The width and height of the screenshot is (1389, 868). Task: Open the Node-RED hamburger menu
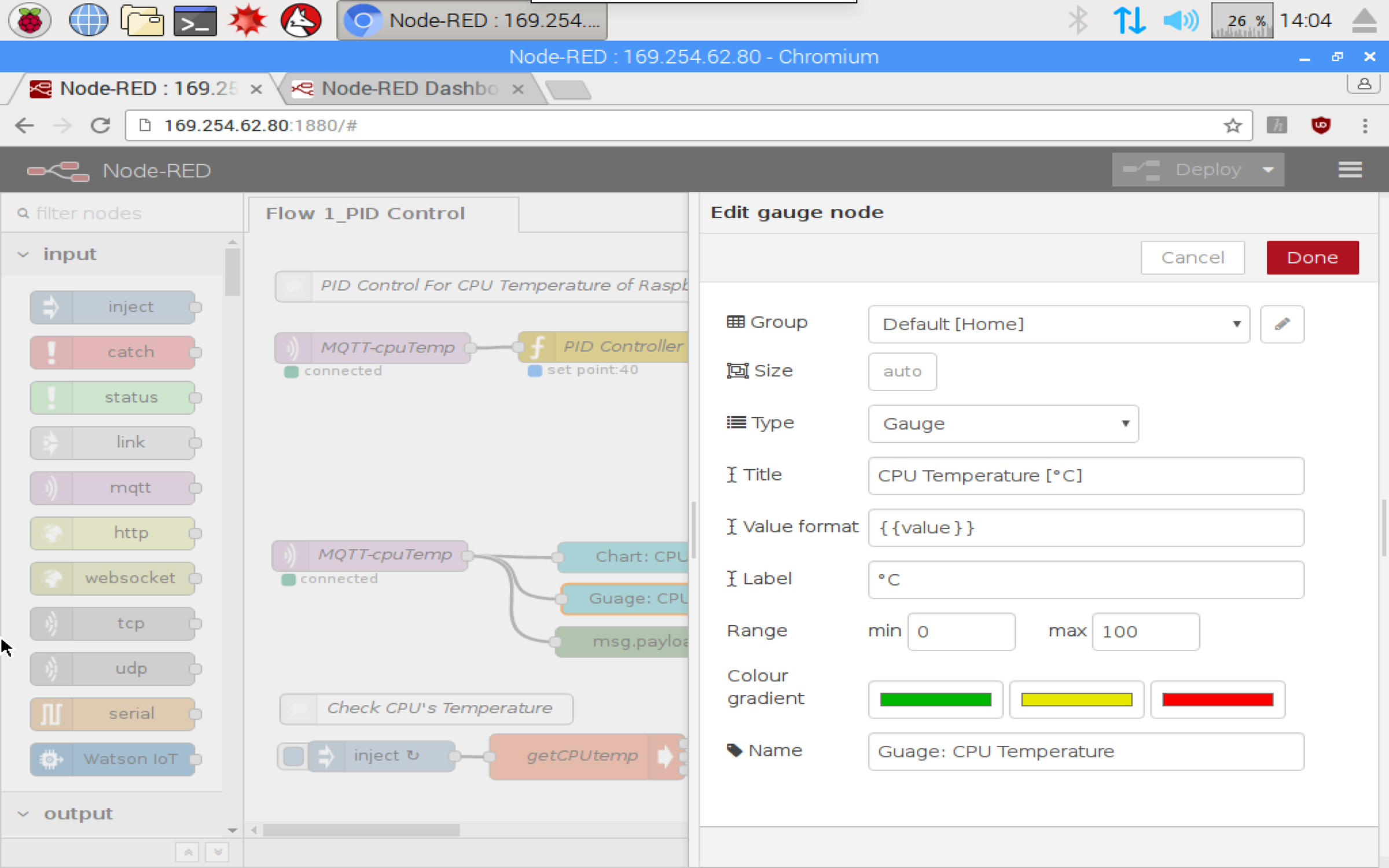click(x=1349, y=169)
